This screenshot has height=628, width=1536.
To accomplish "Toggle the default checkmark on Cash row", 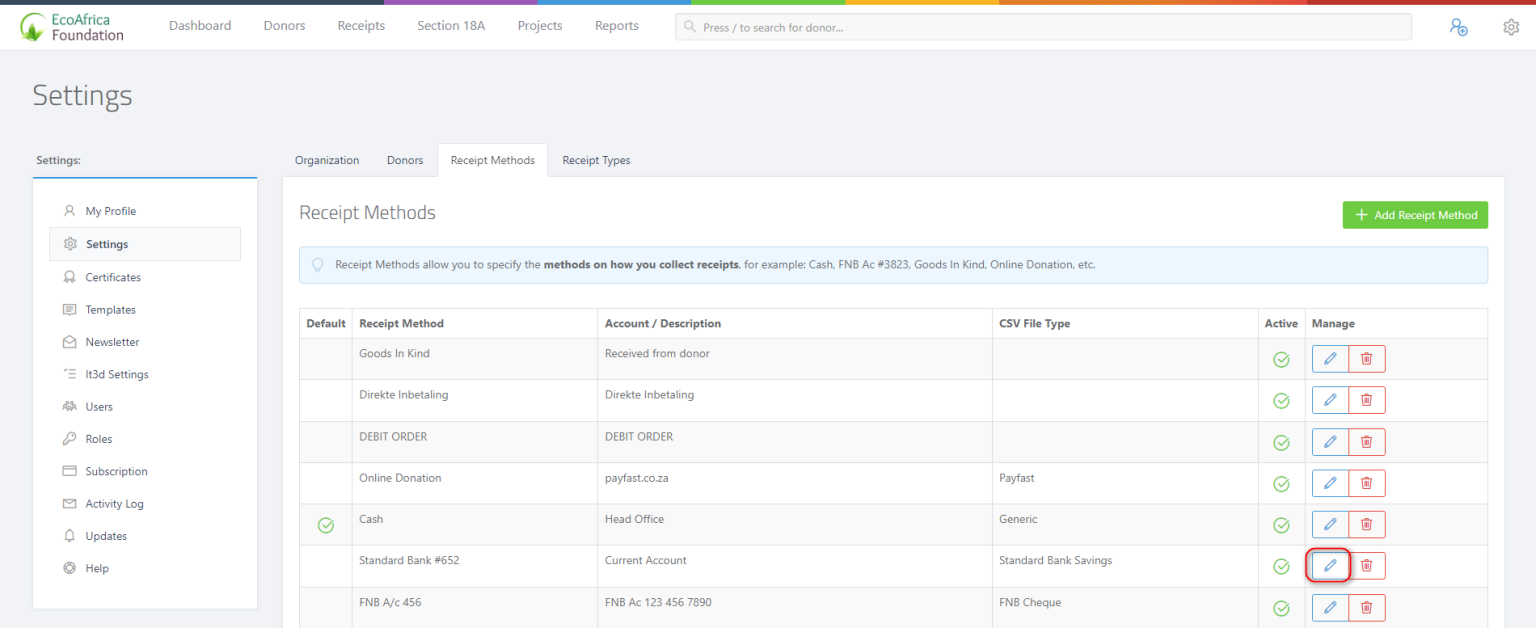I will click(325, 524).
